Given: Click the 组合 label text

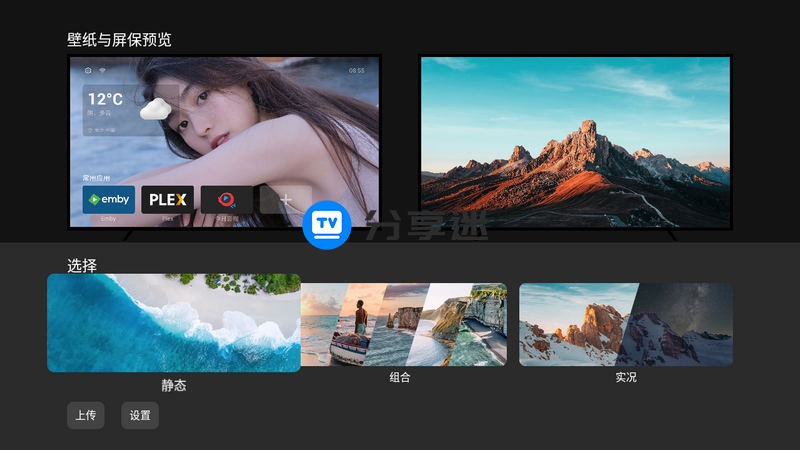Looking at the screenshot, I should (x=400, y=378).
